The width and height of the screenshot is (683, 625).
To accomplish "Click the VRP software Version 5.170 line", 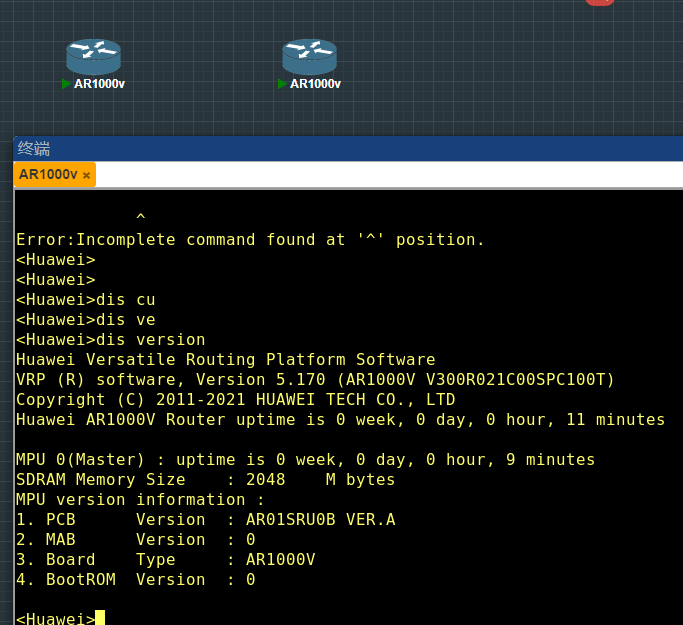I will (x=315, y=380).
